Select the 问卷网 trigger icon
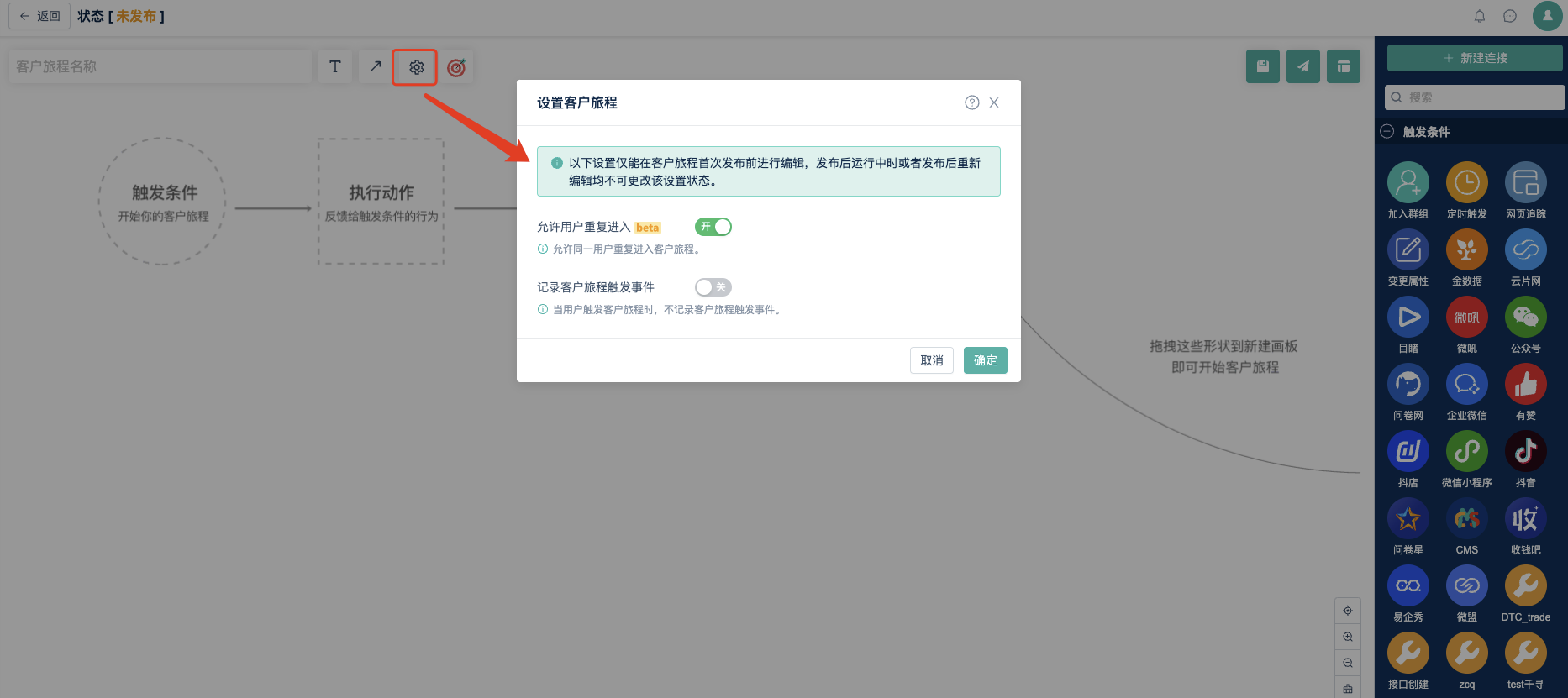This screenshot has height=698, width=1568. (1408, 384)
